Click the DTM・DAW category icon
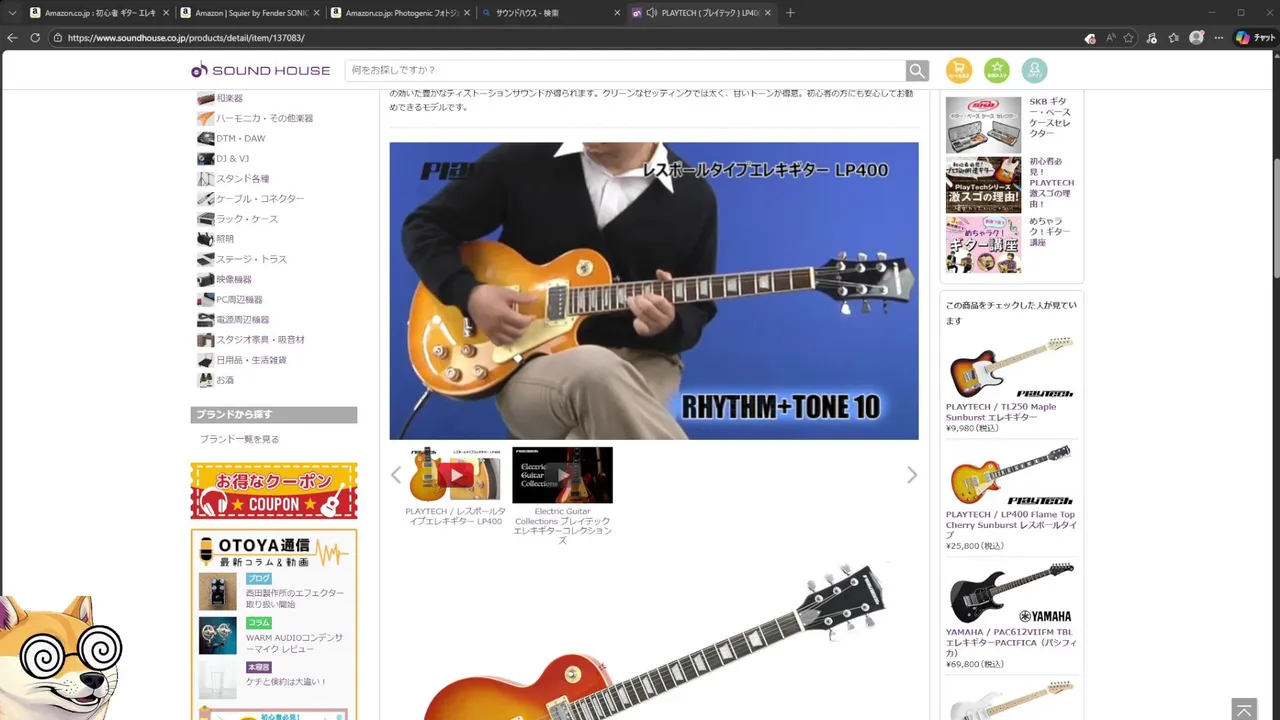Viewport: 1280px width, 720px height. (x=205, y=138)
